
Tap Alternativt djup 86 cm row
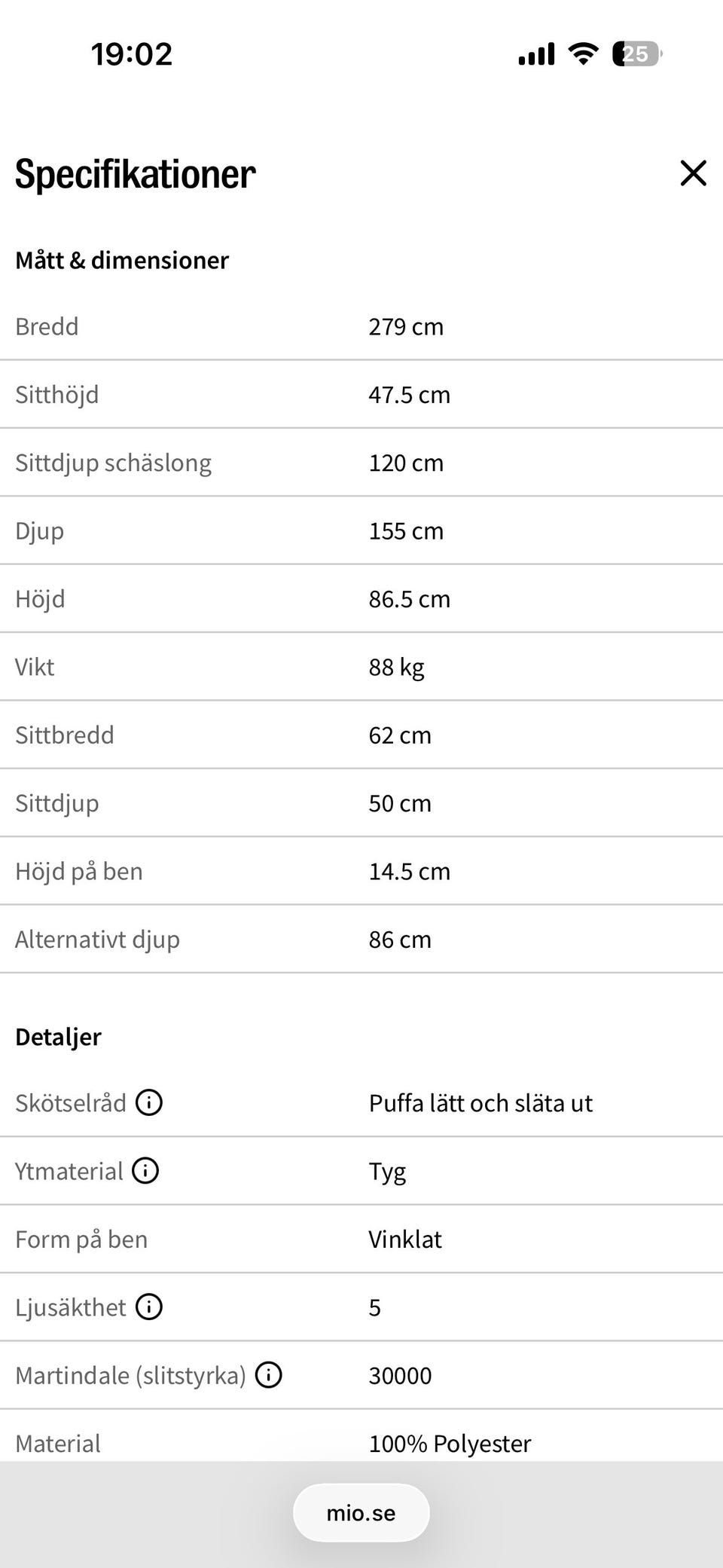[361, 939]
